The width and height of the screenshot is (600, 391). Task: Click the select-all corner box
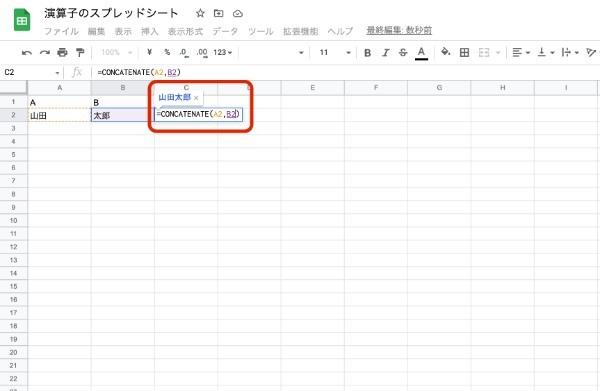click(x=13, y=88)
